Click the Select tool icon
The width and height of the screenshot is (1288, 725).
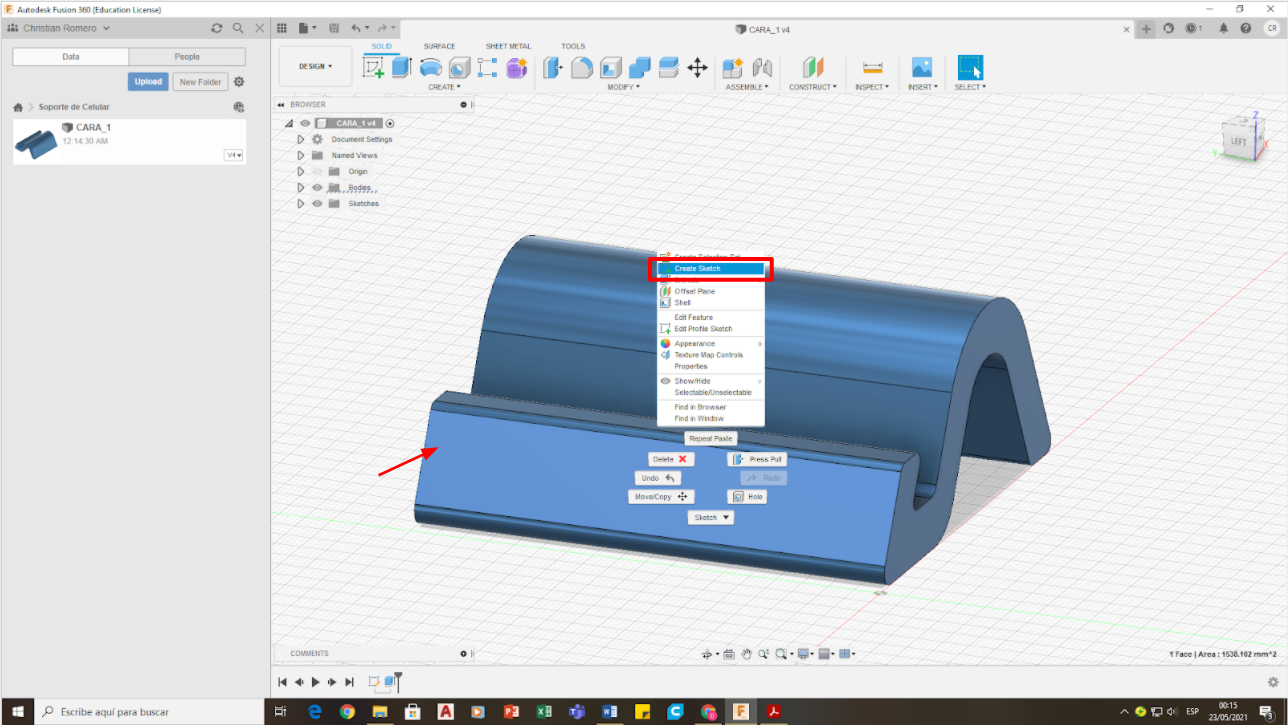click(970, 67)
